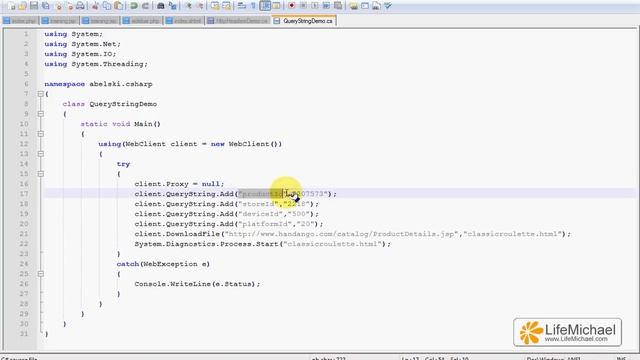The height and width of the screenshot is (360, 640).
Task: Collapse the Main method fold on line 11
Action: (40, 134)
